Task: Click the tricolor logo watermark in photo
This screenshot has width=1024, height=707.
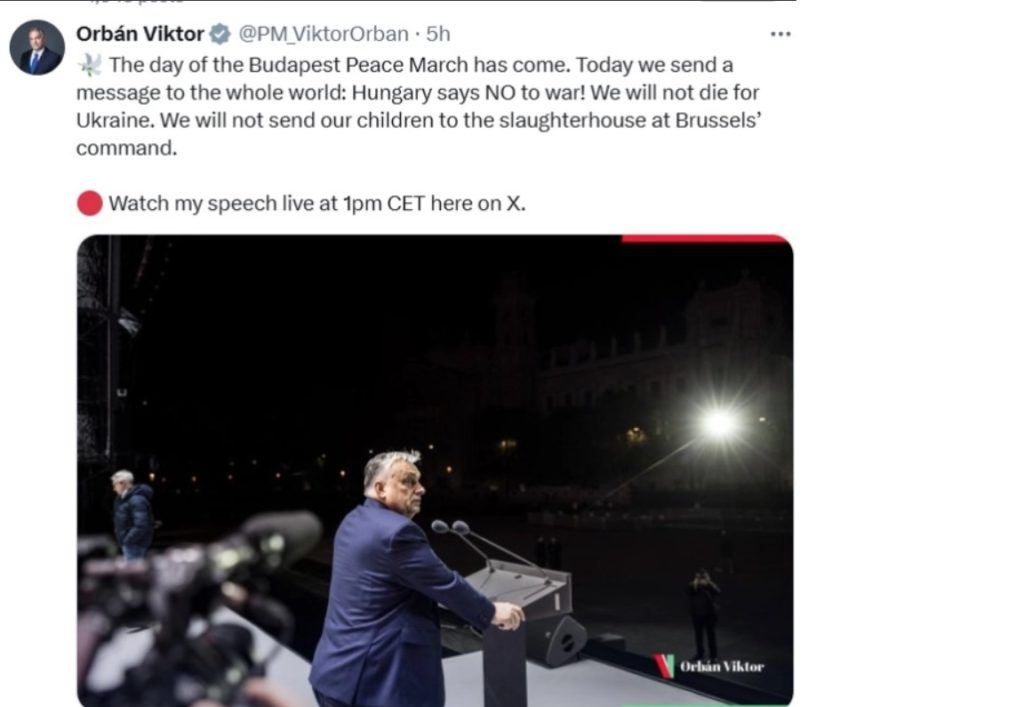Action: click(664, 666)
